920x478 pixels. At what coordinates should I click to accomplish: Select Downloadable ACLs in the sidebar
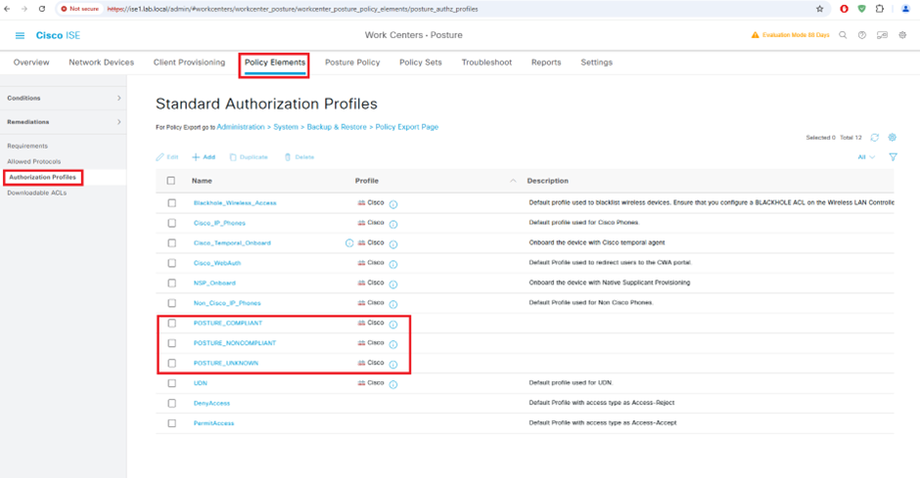(37, 192)
